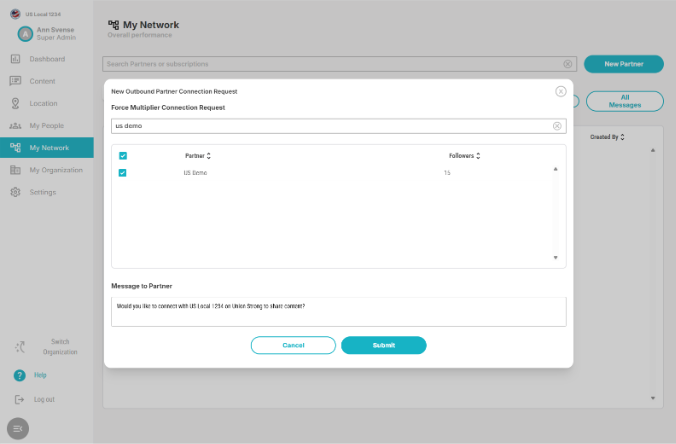Cancel the connection request
676x444 pixels.
coord(293,345)
